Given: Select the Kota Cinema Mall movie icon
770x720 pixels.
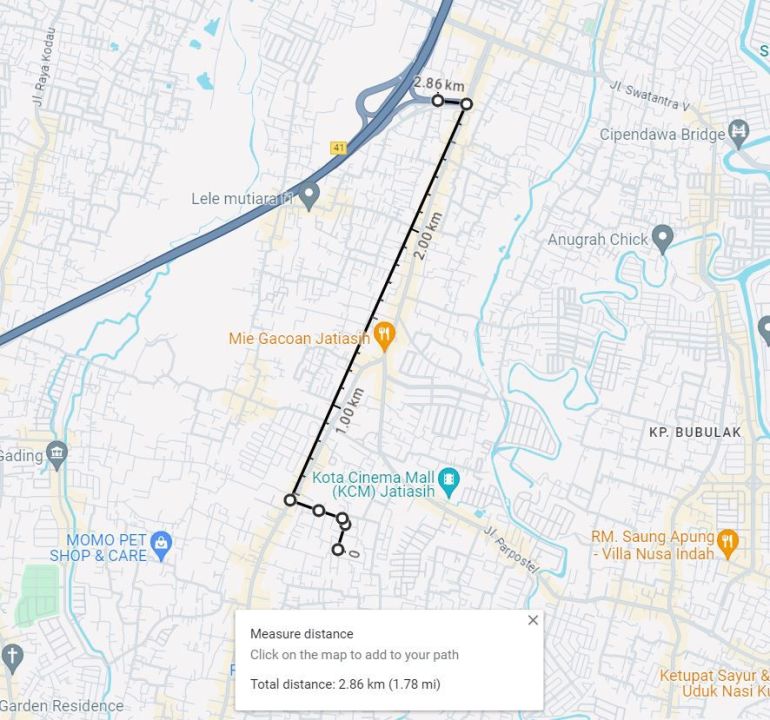Looking at the screenshot, I should pos(448,482).
